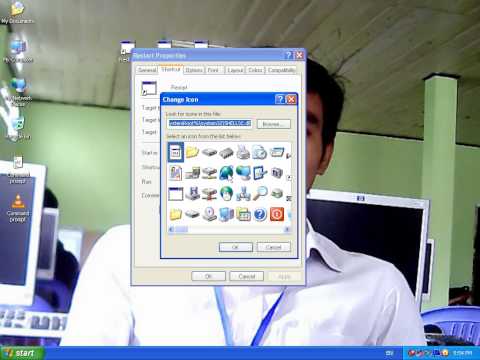The image size is (480, 360).
Task: Click the Change Icon help question button
Action: tap(280, 99)
